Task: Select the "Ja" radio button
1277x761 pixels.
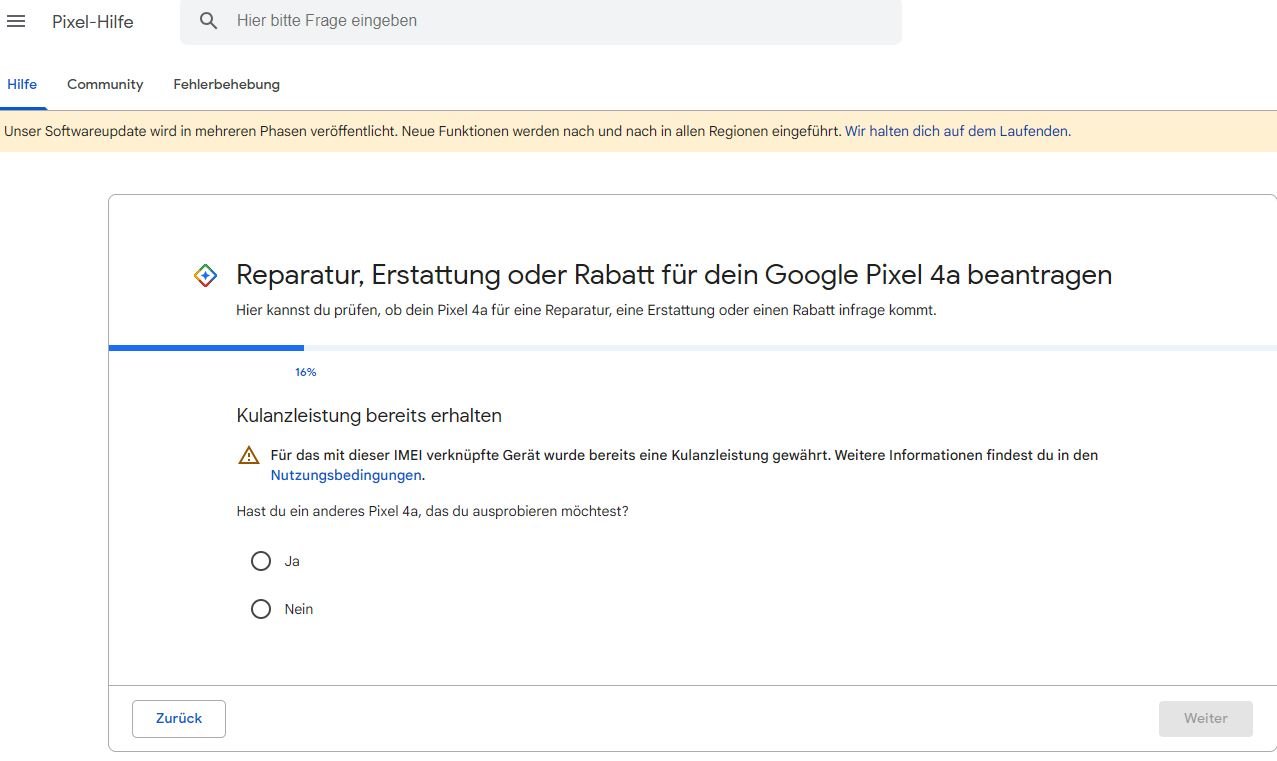Action: click(x=261, y=561)
